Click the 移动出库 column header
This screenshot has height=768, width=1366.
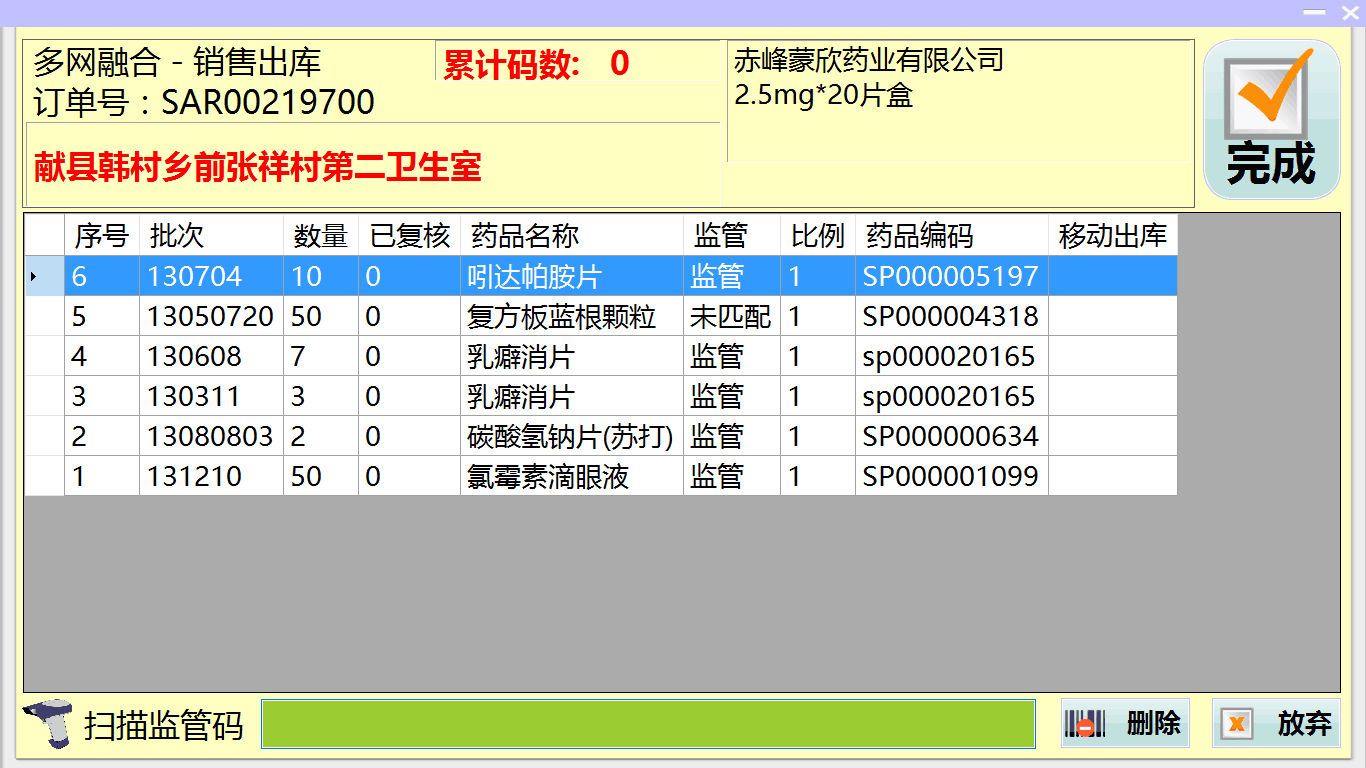pyautogui.click(x=1112, y=236)
